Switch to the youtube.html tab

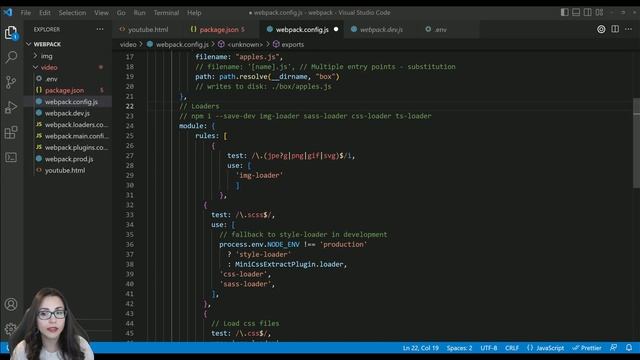[148, 29]
